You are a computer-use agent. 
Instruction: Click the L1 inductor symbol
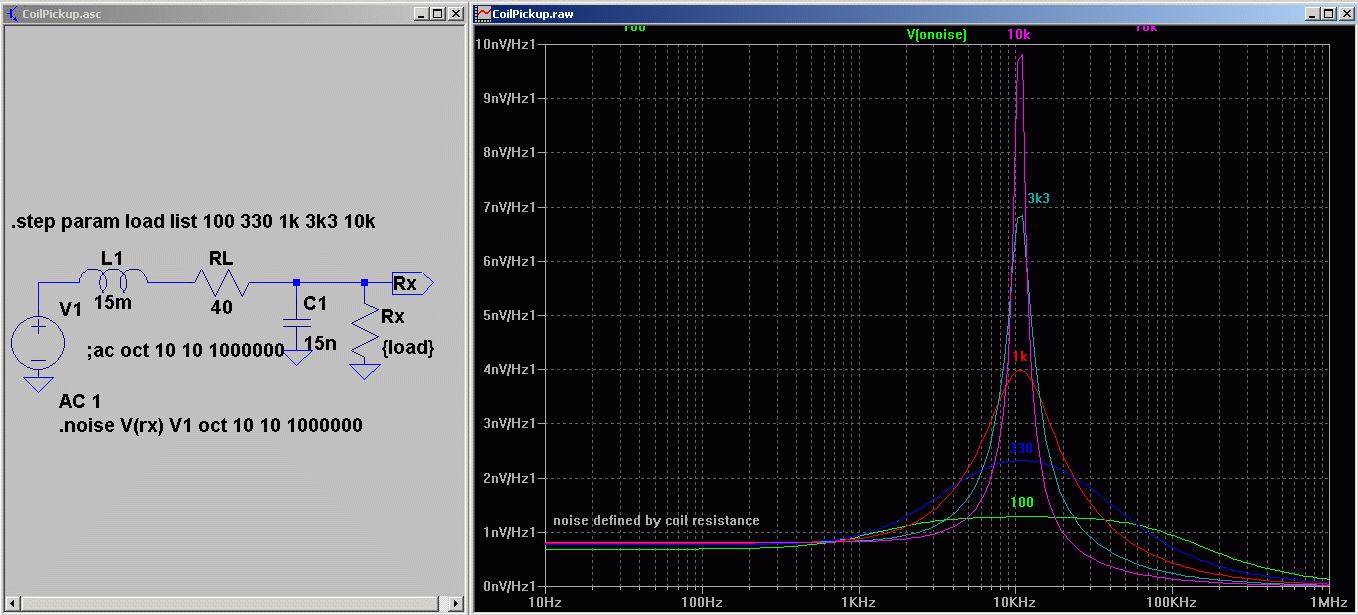click(x=114, y=278)
